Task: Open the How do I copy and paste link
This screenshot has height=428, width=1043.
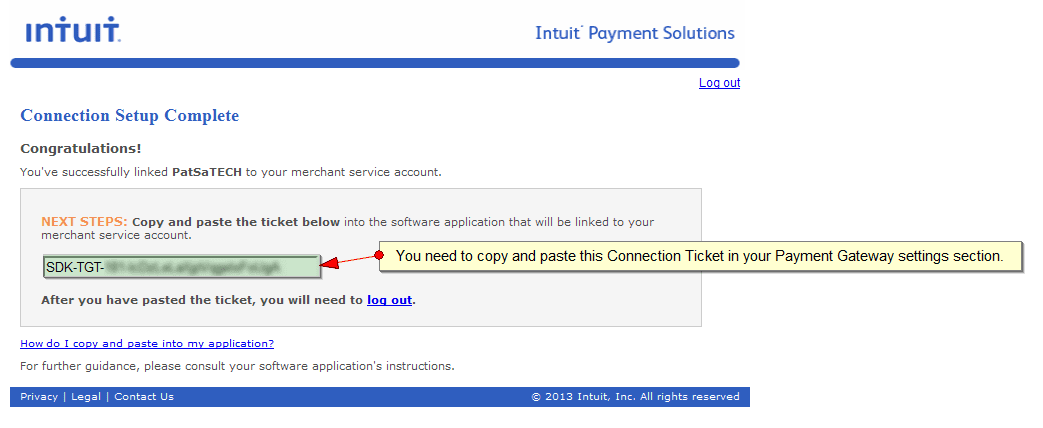Action: pyautogui.click(x=147, y=344)
